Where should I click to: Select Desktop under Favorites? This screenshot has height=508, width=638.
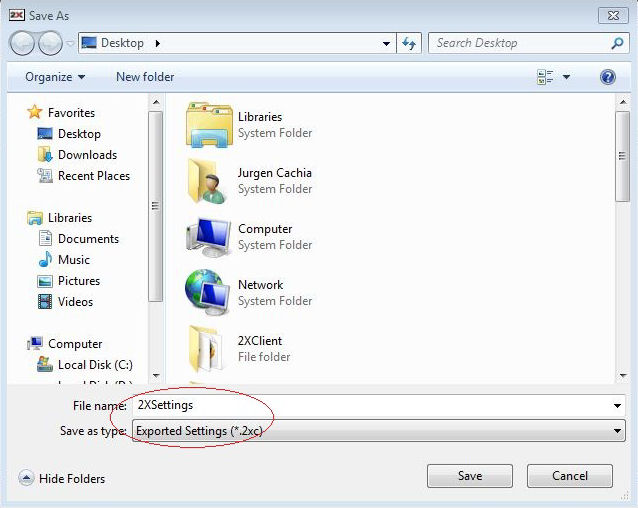[79, 134]
